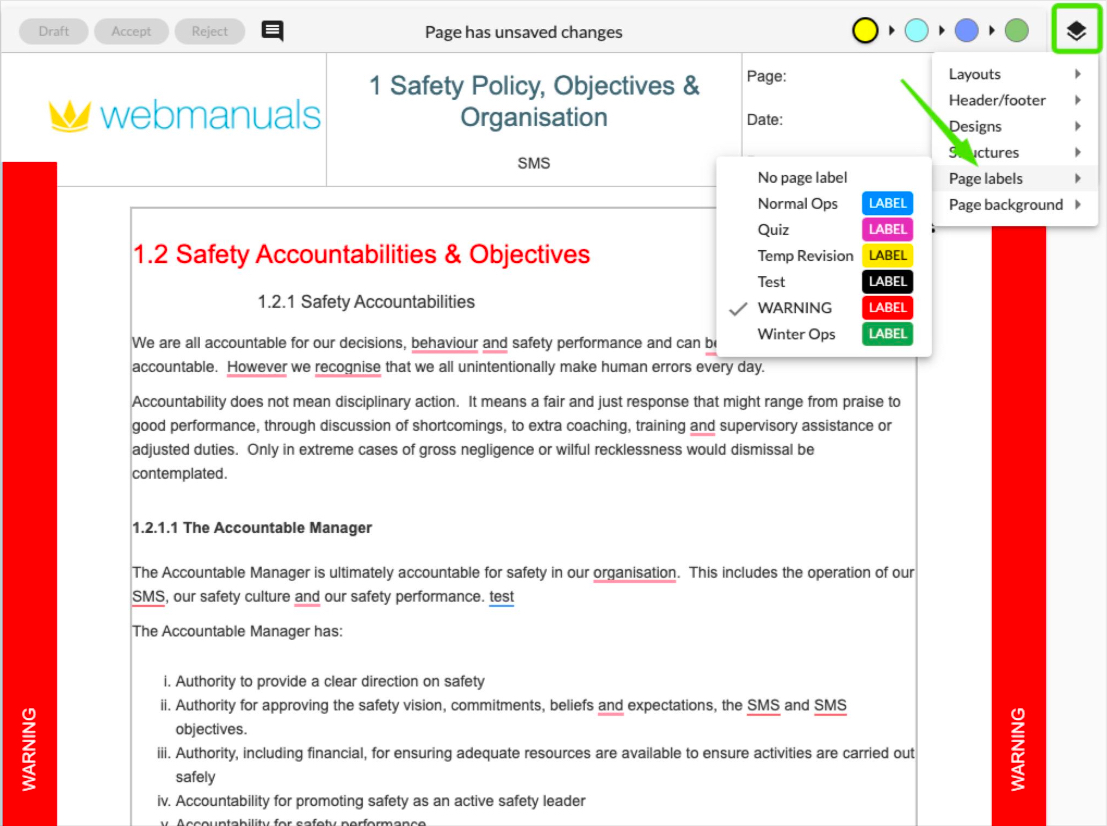Click the underlined word organisation
Image resolution: width=1107 pixels, height=826 pixels.
tap(634, 573)
